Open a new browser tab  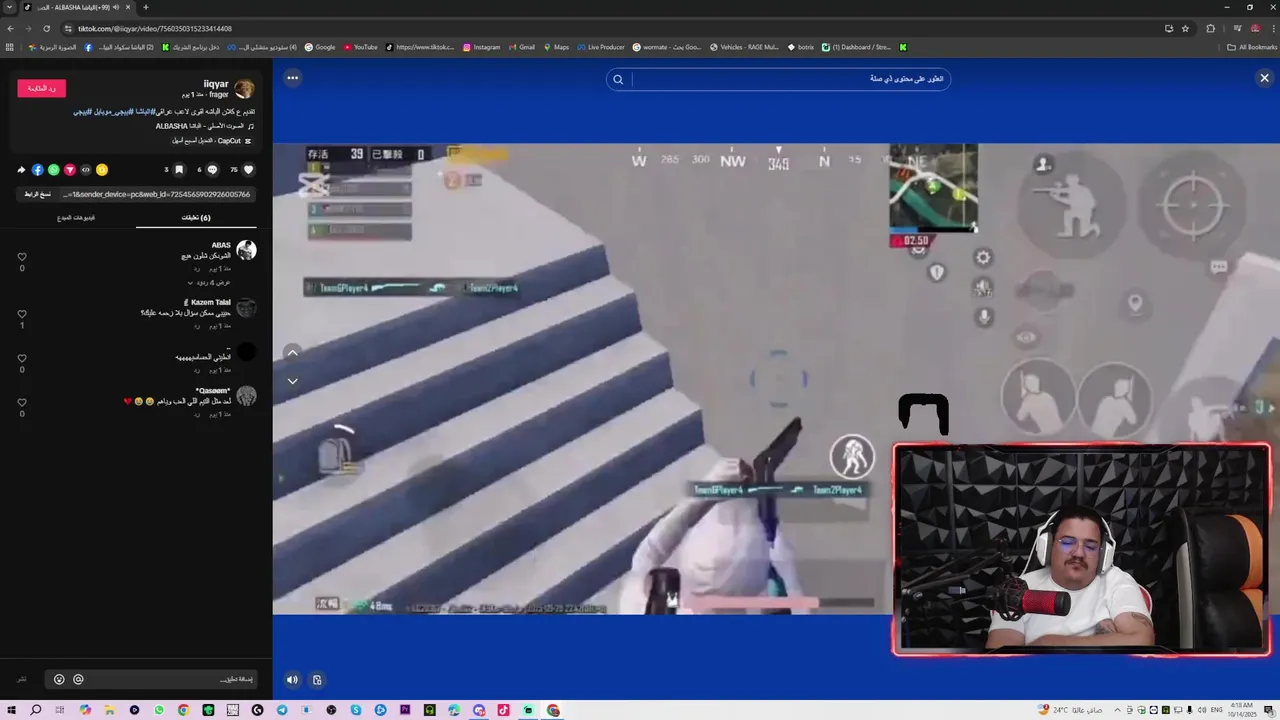coord(145,7)
